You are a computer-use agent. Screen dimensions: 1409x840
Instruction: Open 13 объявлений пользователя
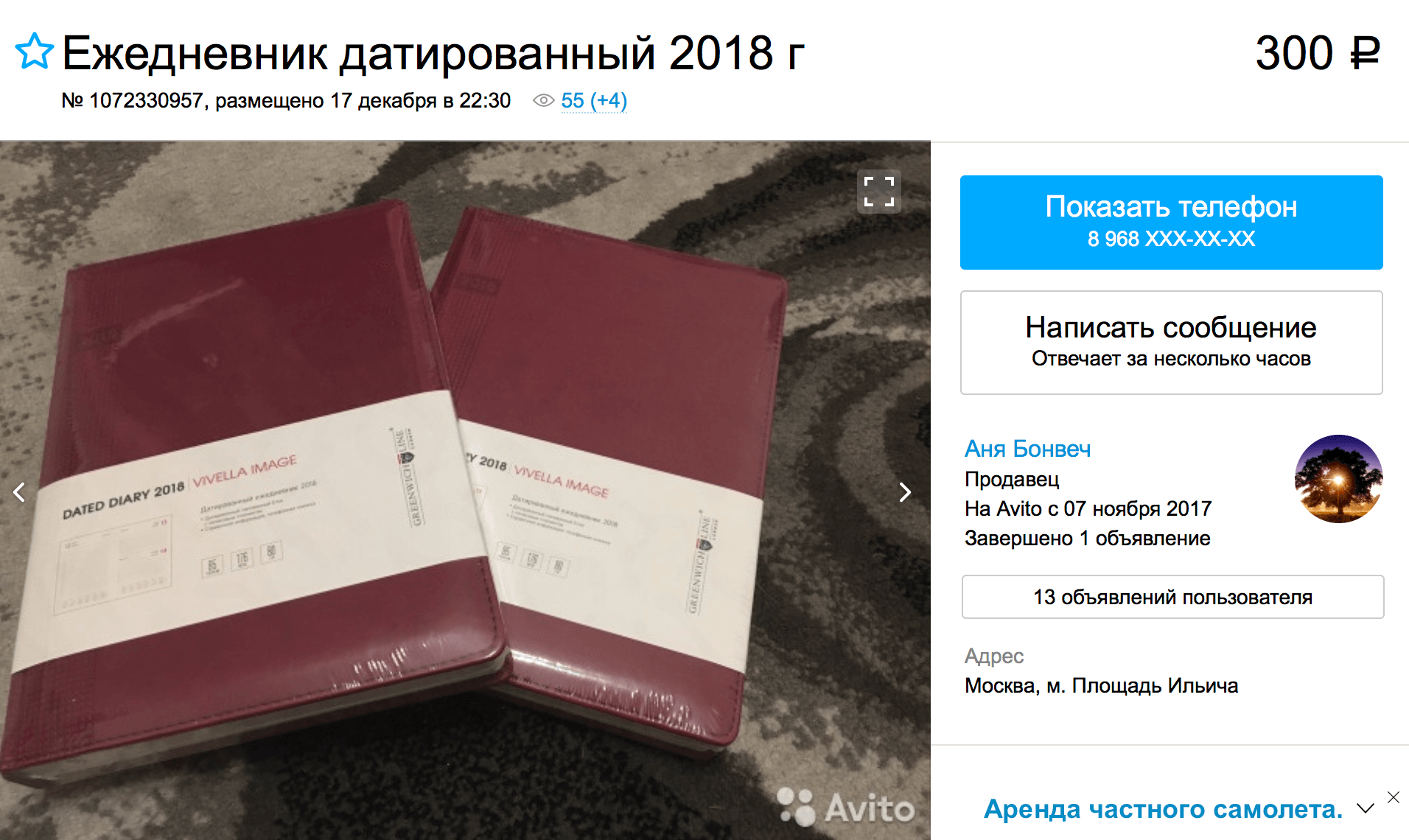click(1172, 597)
